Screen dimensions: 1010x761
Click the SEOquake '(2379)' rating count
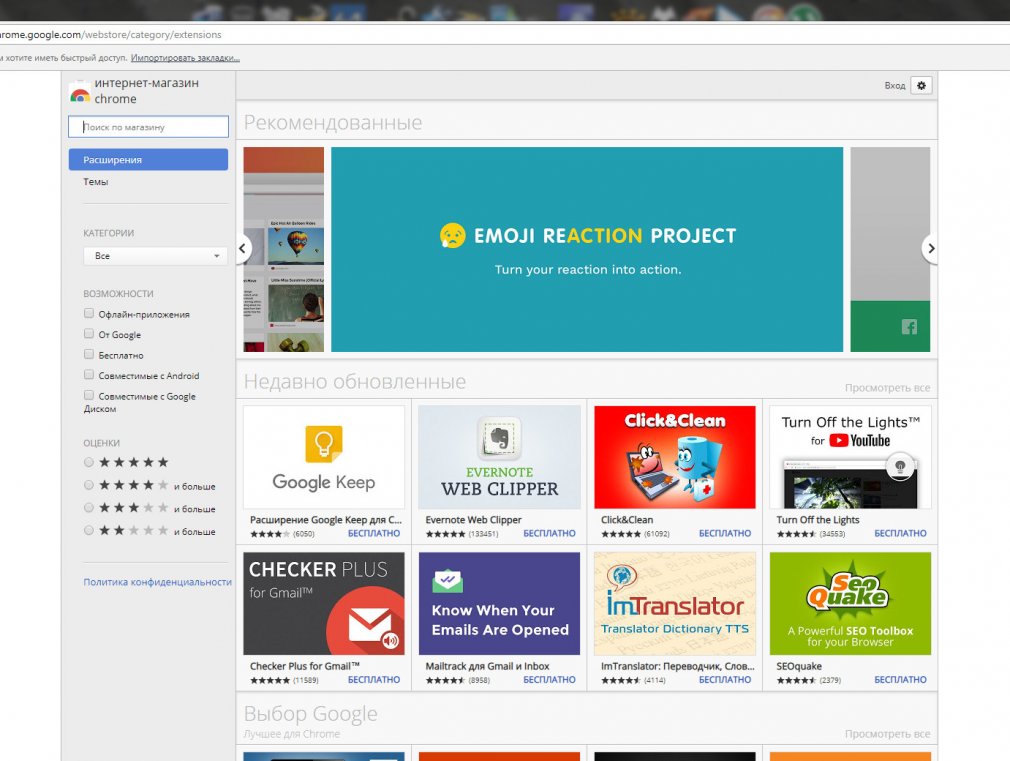830,680
